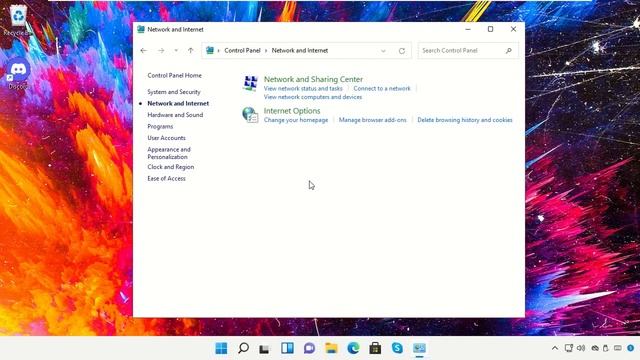Click the battery icon in system tray
The image size is (640, 360).
(606, 348)
